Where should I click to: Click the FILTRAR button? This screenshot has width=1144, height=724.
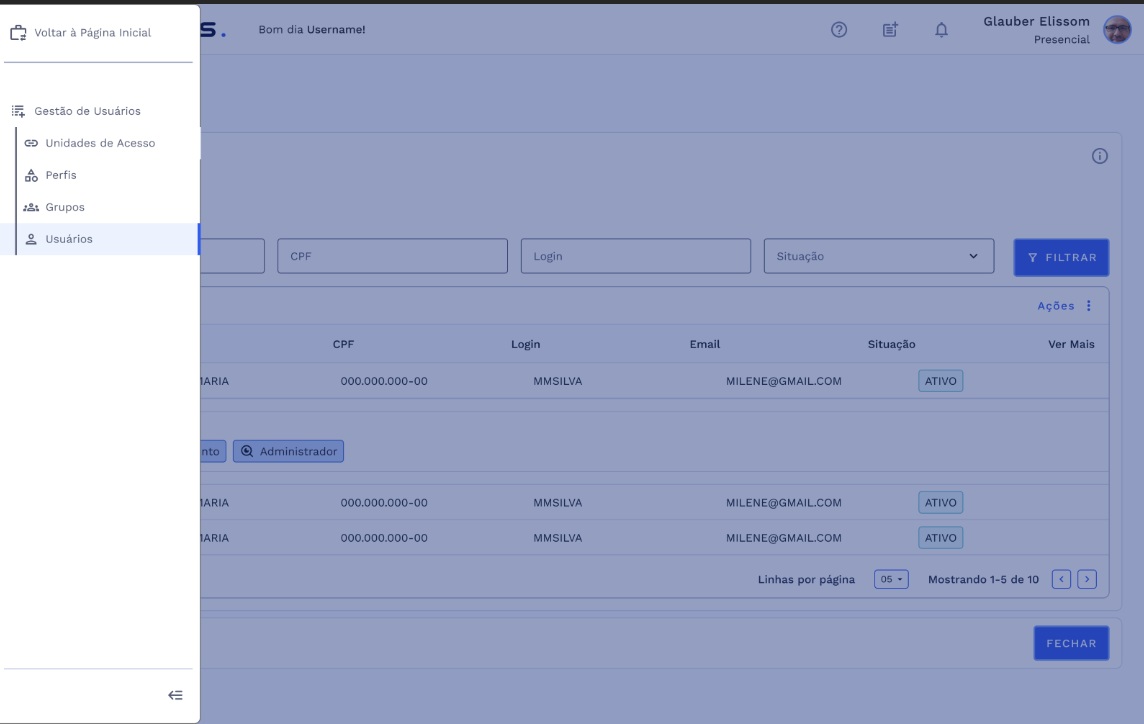pos(1061,257)
